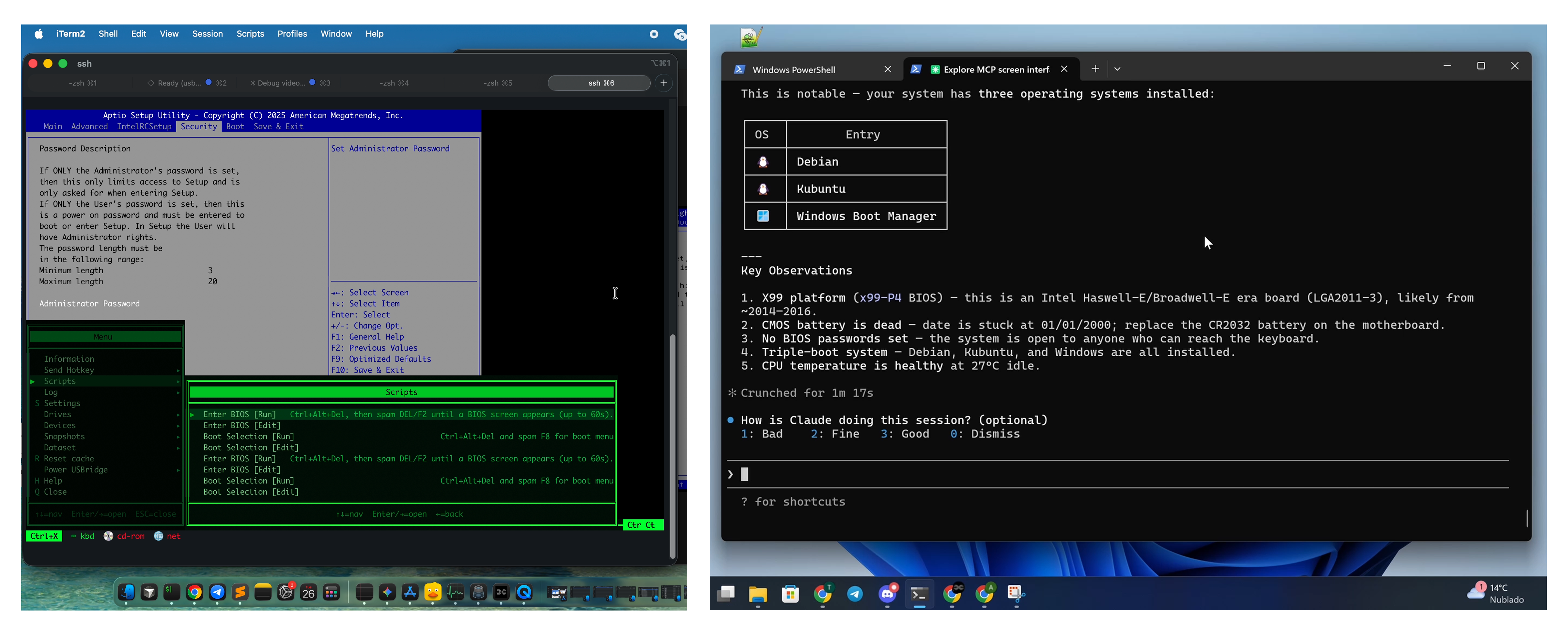Open Chrome with T profile badge on taskbar
Screen dimensions: 1568x635
[x=823, y=594]
